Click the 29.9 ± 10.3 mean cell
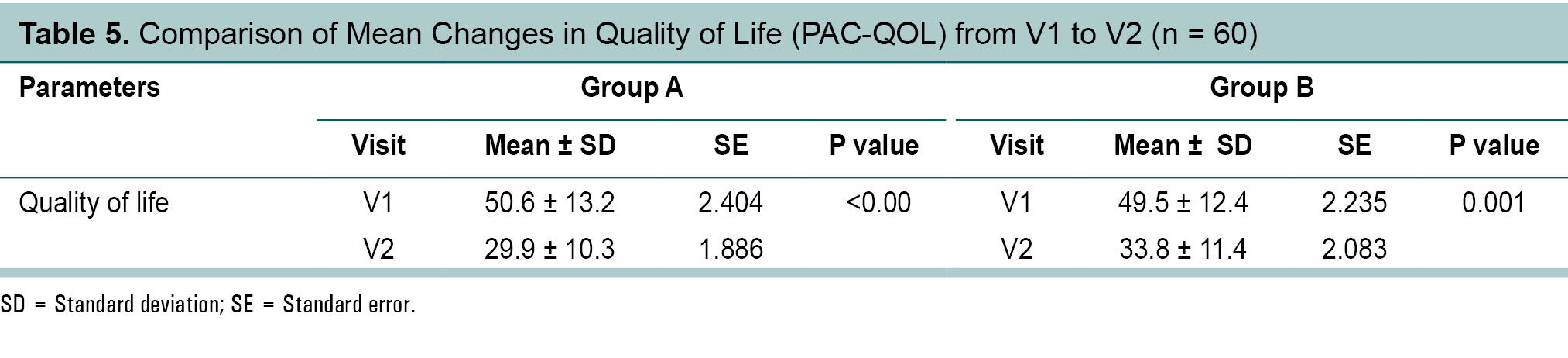 tap(549, 249)
